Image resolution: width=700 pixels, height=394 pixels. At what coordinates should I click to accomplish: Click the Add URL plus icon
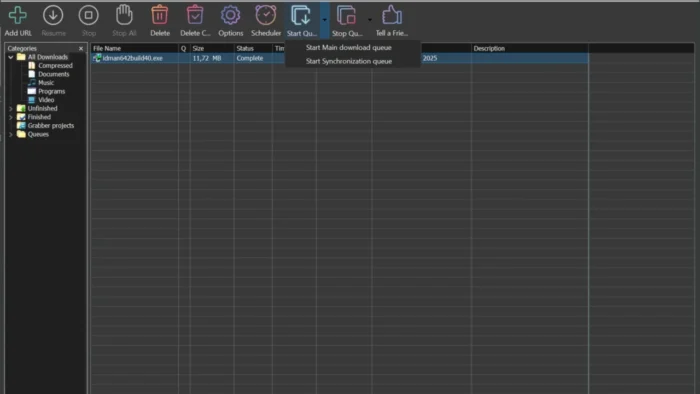pos(18,16)
